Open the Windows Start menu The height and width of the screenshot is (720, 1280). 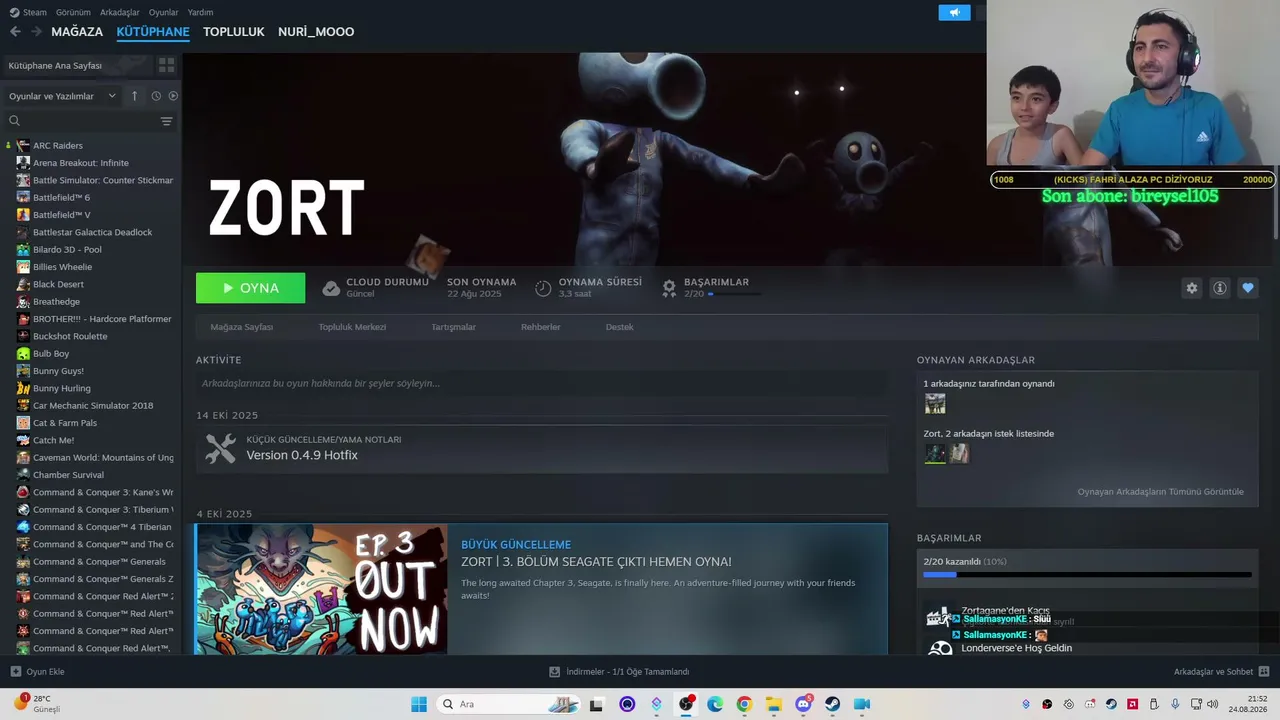(419, 704)
